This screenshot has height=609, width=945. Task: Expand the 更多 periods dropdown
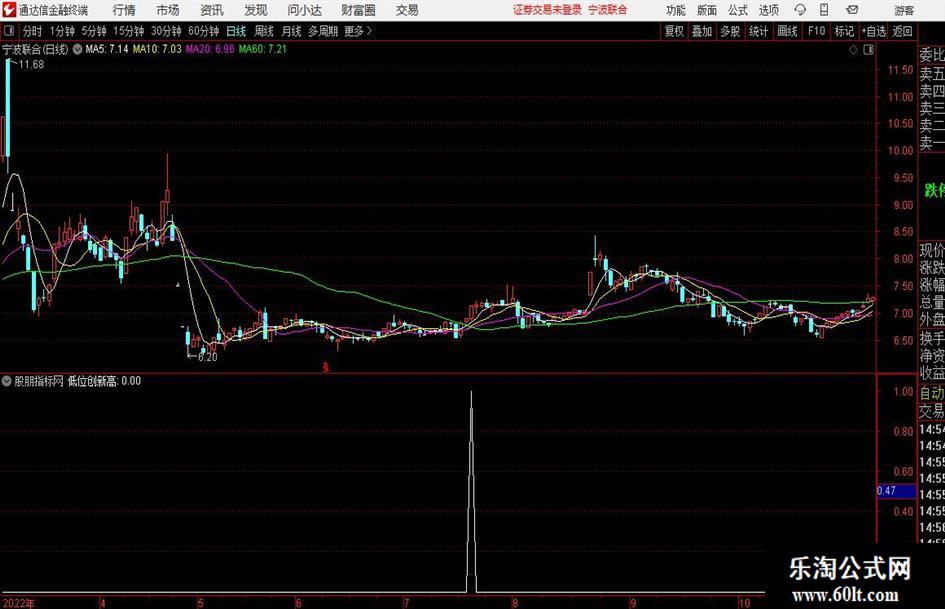358,31
